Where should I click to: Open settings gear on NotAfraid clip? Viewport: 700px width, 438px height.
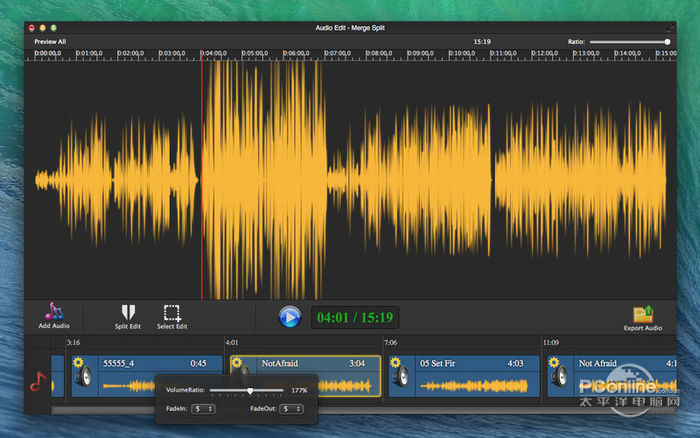(237, 362)
